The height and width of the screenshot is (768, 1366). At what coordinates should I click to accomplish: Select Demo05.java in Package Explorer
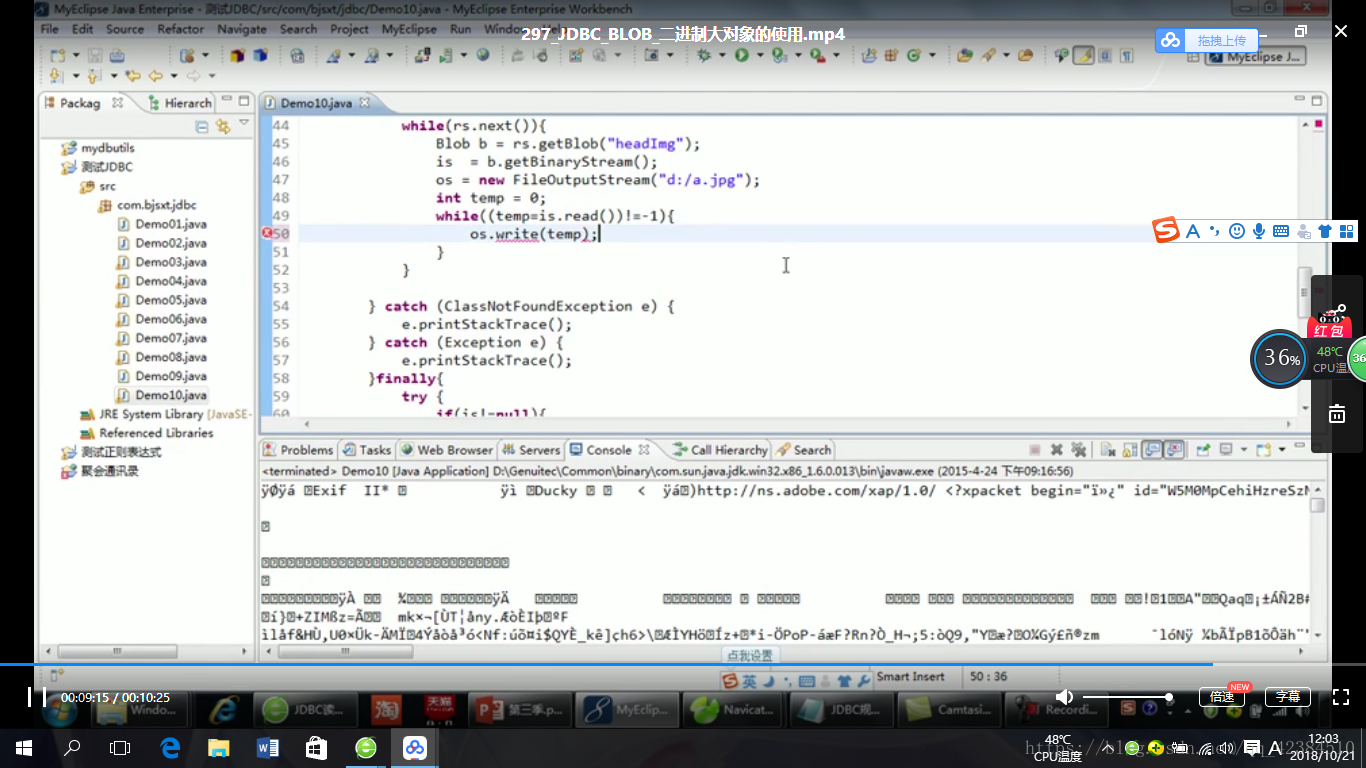161,300
